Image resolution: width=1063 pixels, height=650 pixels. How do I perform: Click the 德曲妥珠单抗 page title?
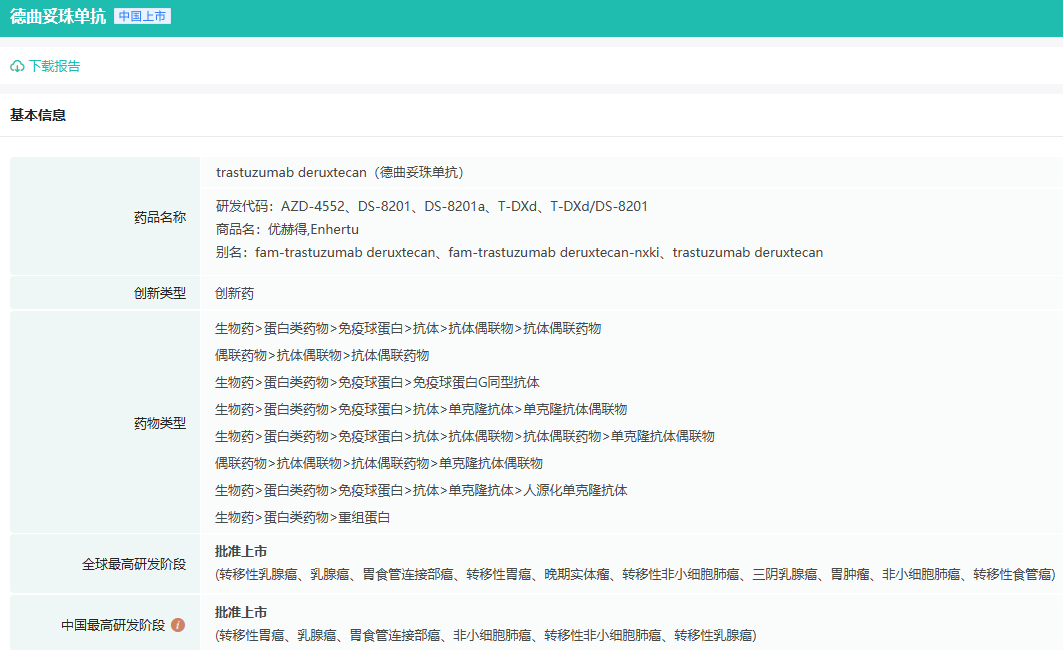pyautogui.click(x=58, y=17)
